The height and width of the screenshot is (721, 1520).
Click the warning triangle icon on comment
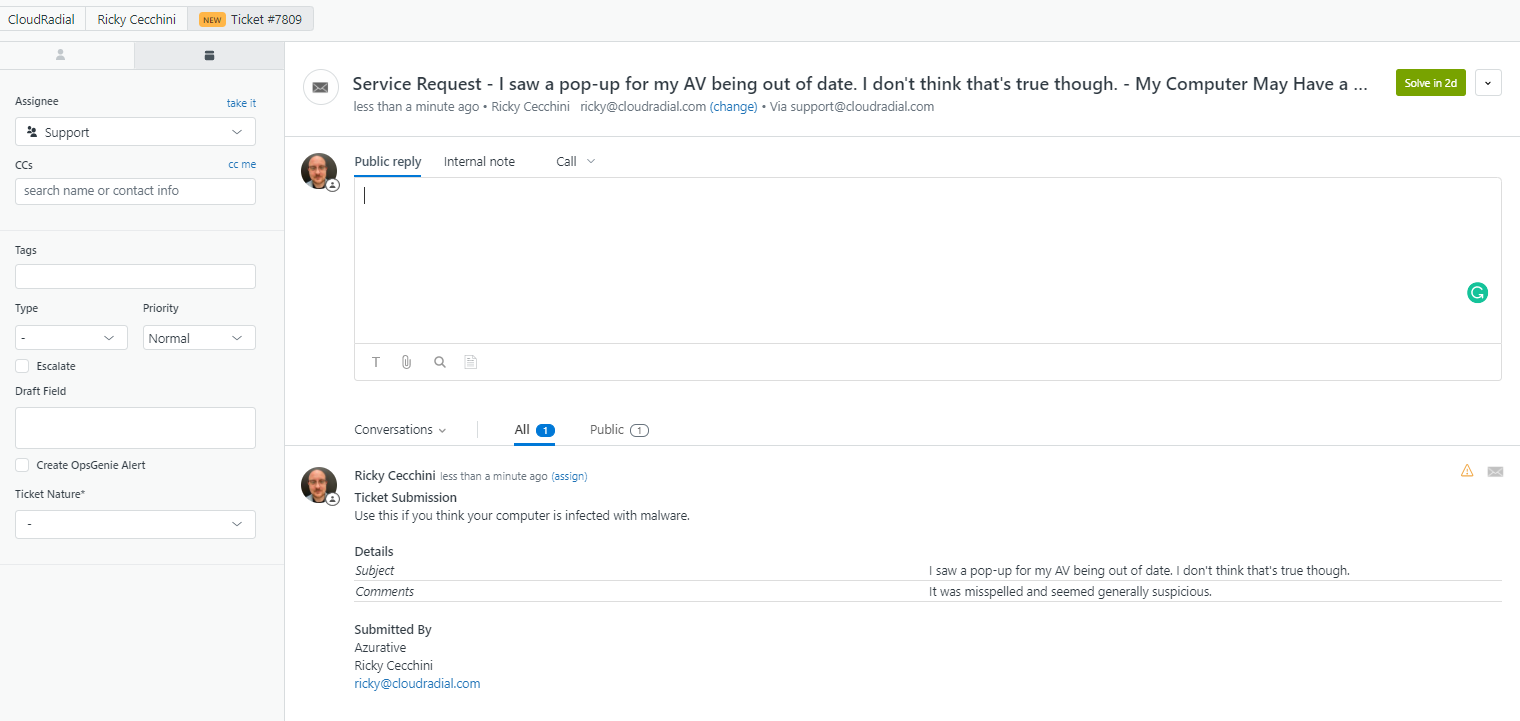[1467, 471]
